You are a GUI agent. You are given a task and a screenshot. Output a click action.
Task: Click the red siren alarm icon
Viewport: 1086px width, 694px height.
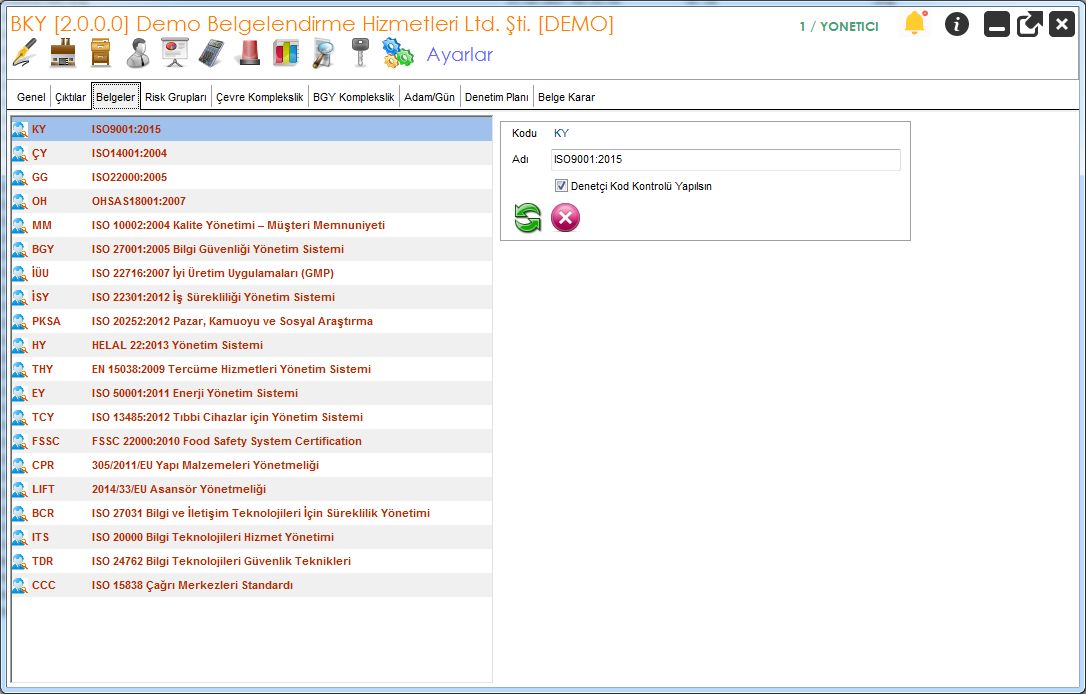click(x=249, y=53)
